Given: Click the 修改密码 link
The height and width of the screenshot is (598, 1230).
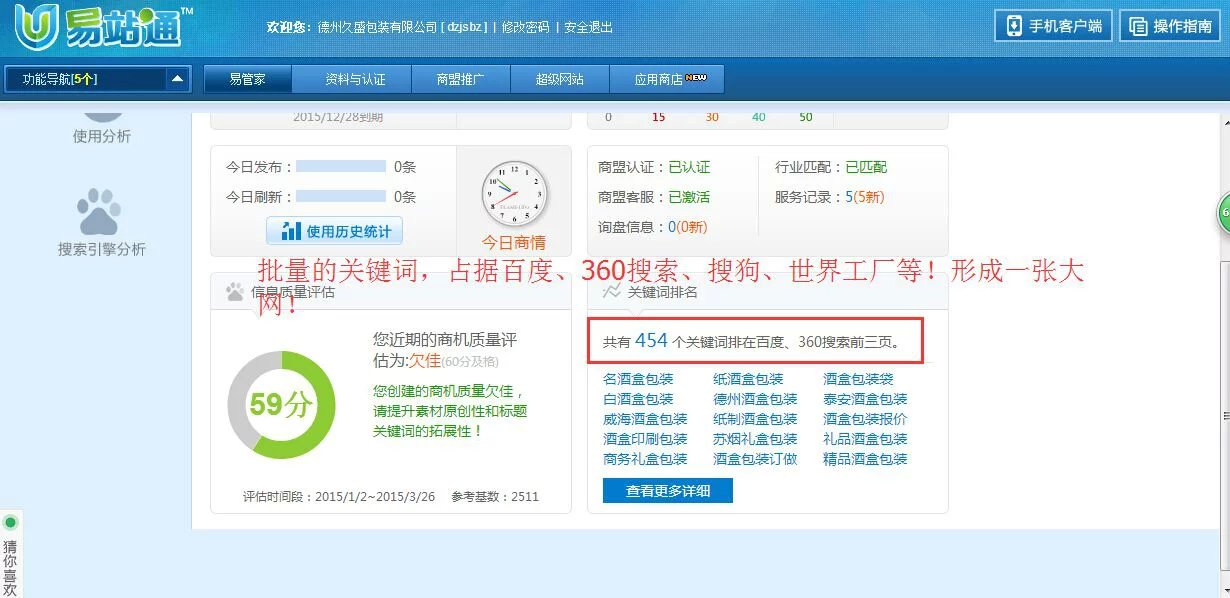Looking at the screenshot, I should click(x=525, y=27).
